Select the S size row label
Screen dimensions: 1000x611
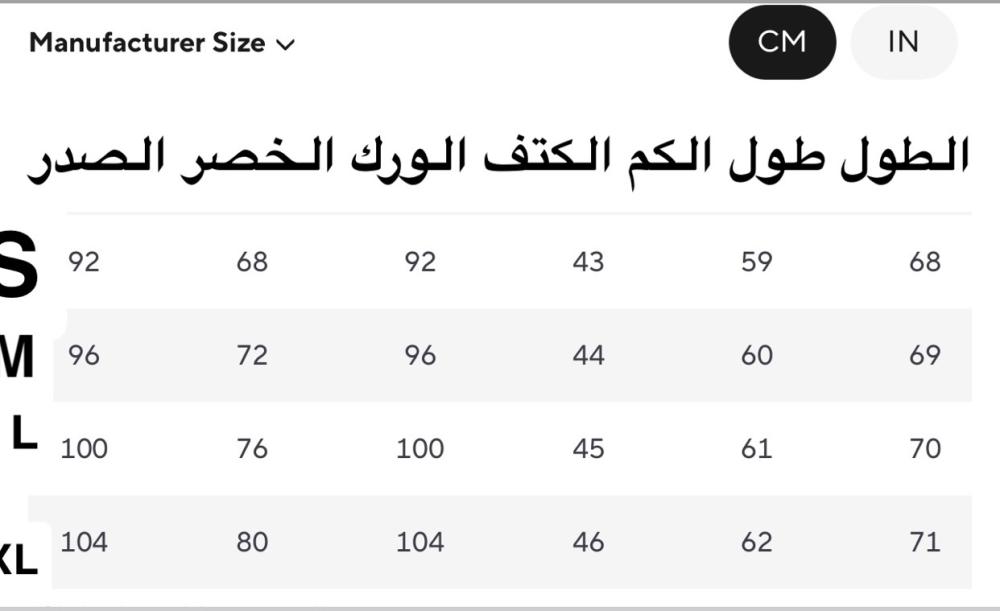18,264
